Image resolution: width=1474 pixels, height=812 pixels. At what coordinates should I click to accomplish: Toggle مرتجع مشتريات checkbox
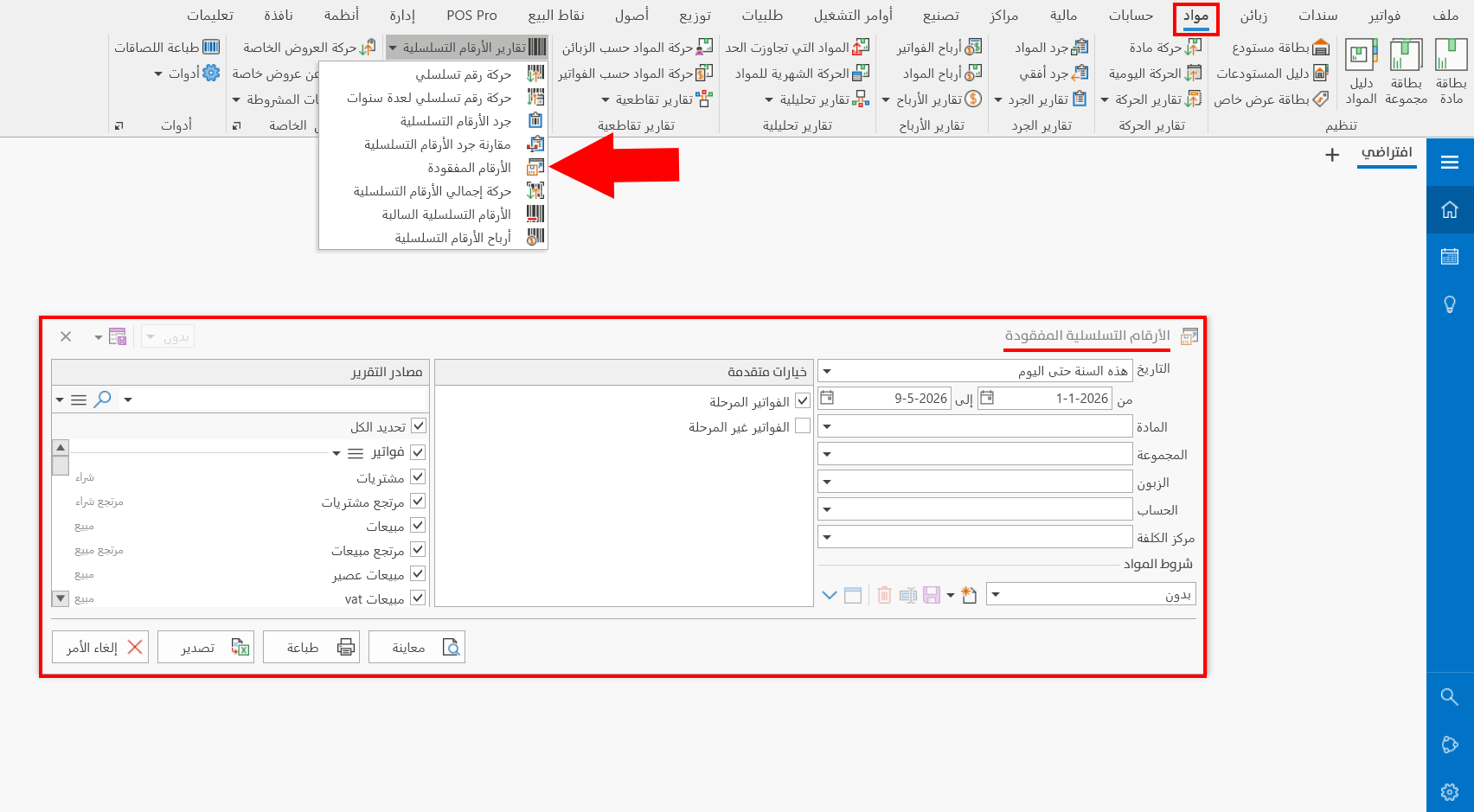[418, 501]
